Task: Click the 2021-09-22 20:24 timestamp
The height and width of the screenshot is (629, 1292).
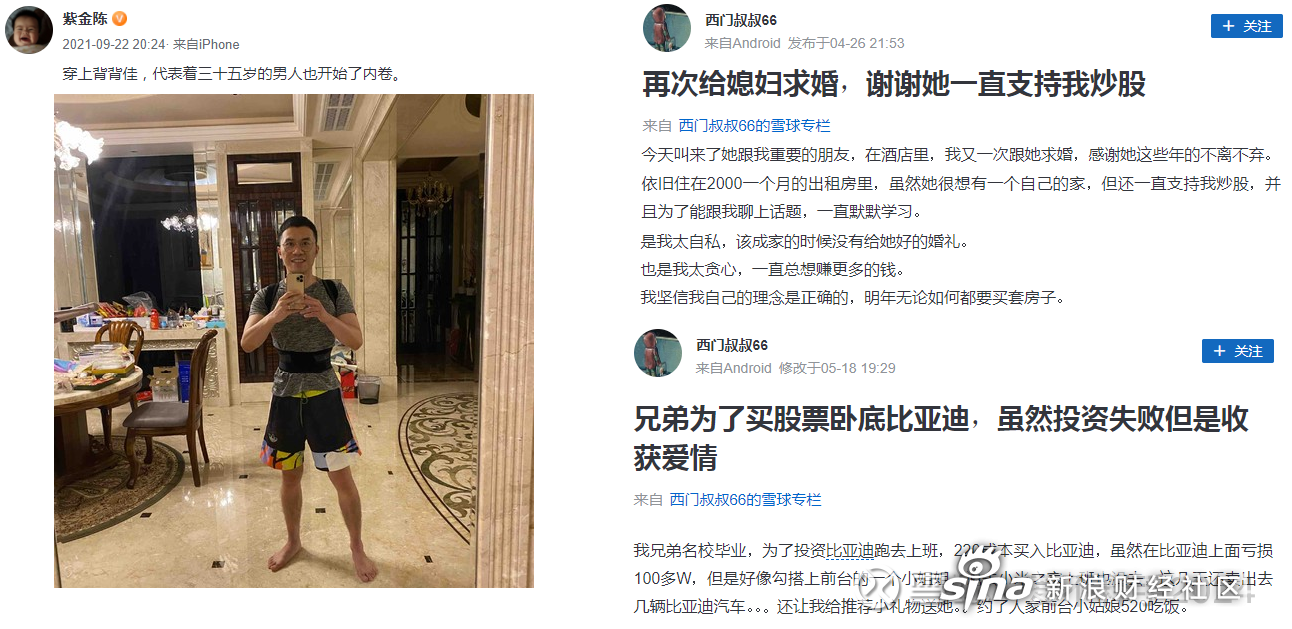Action: pos(113,44)
